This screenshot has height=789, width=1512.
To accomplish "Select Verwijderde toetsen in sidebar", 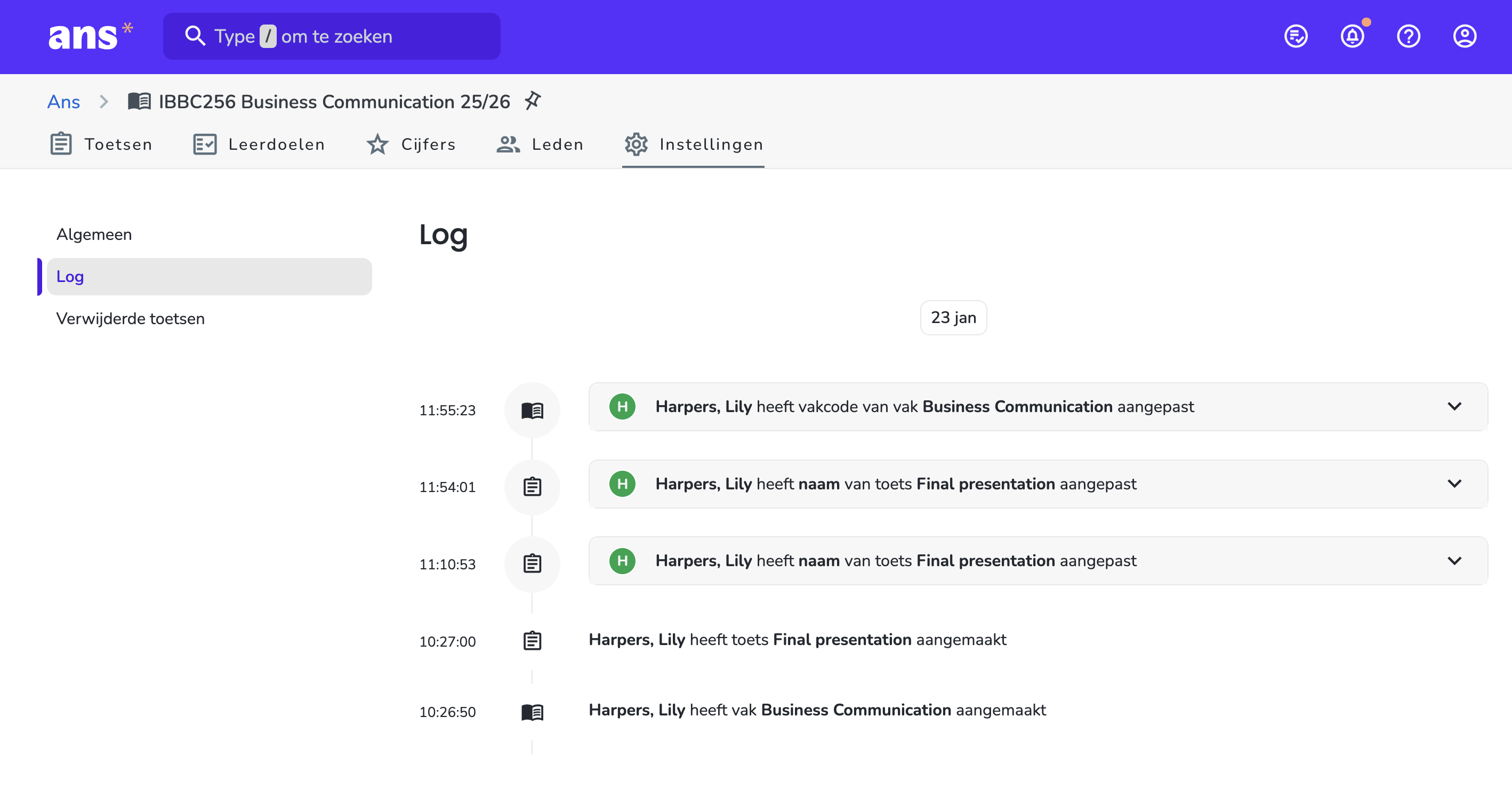I will (x=209, y=318).
